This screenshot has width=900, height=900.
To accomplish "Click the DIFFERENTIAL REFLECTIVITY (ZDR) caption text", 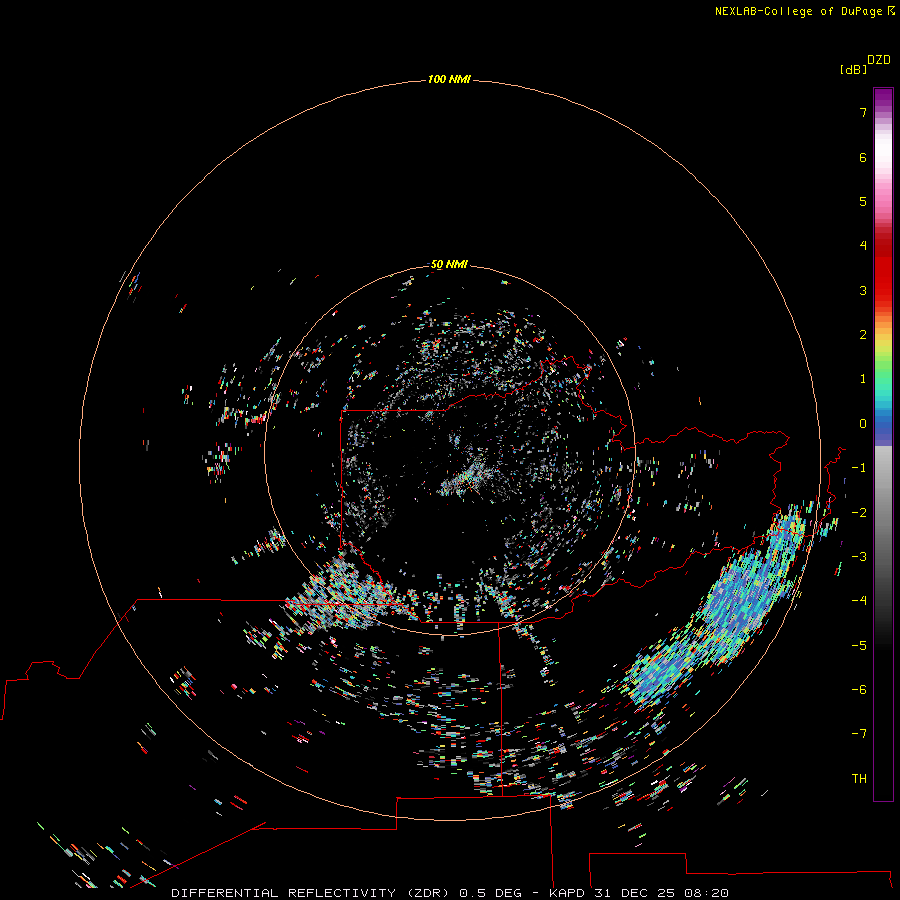I will [x=311, y=893].
